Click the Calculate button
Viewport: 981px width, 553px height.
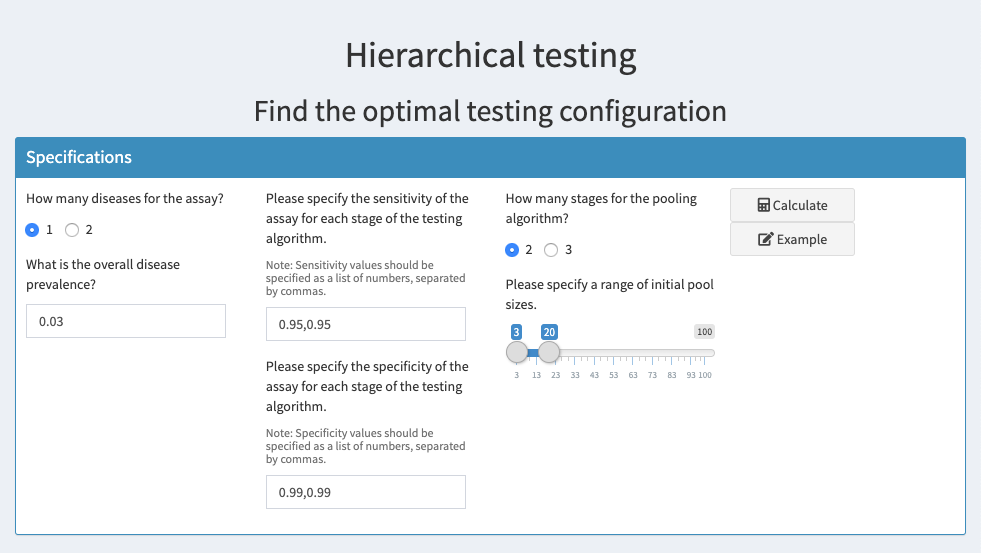[792, 205]
